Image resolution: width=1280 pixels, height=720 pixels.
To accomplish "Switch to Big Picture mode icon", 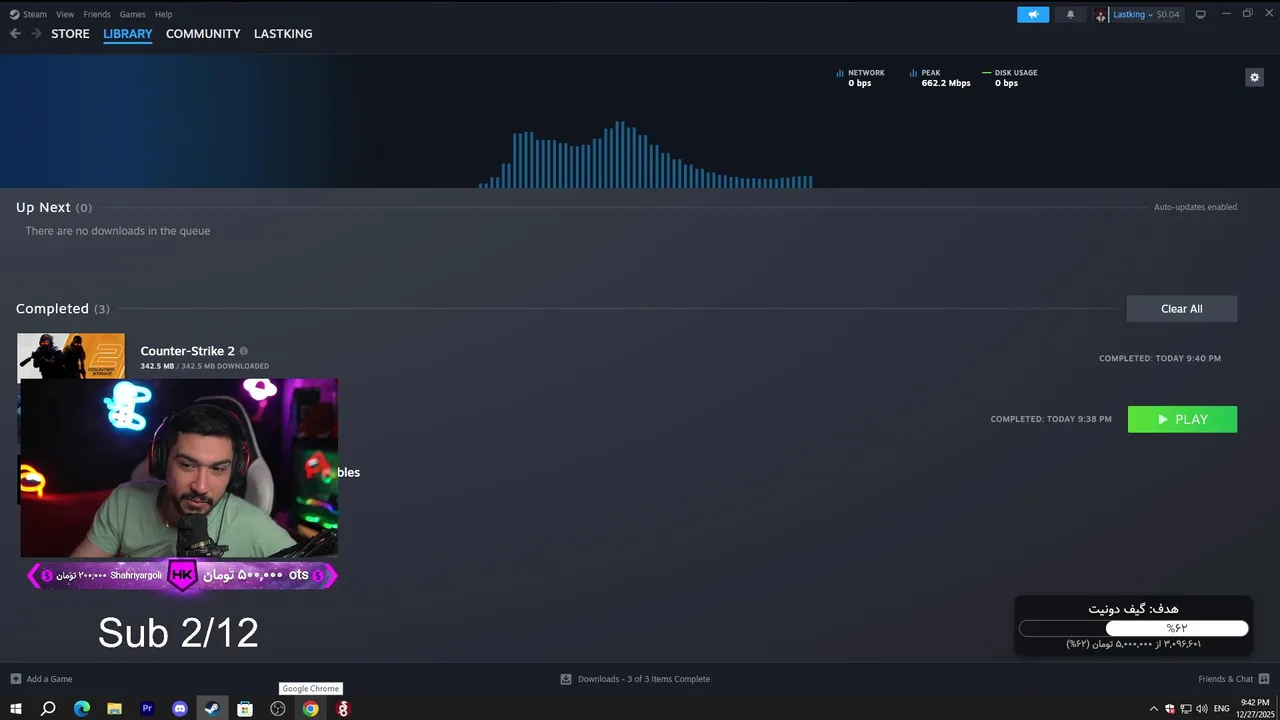I will pyautogui.click(x=1201, y=14).
